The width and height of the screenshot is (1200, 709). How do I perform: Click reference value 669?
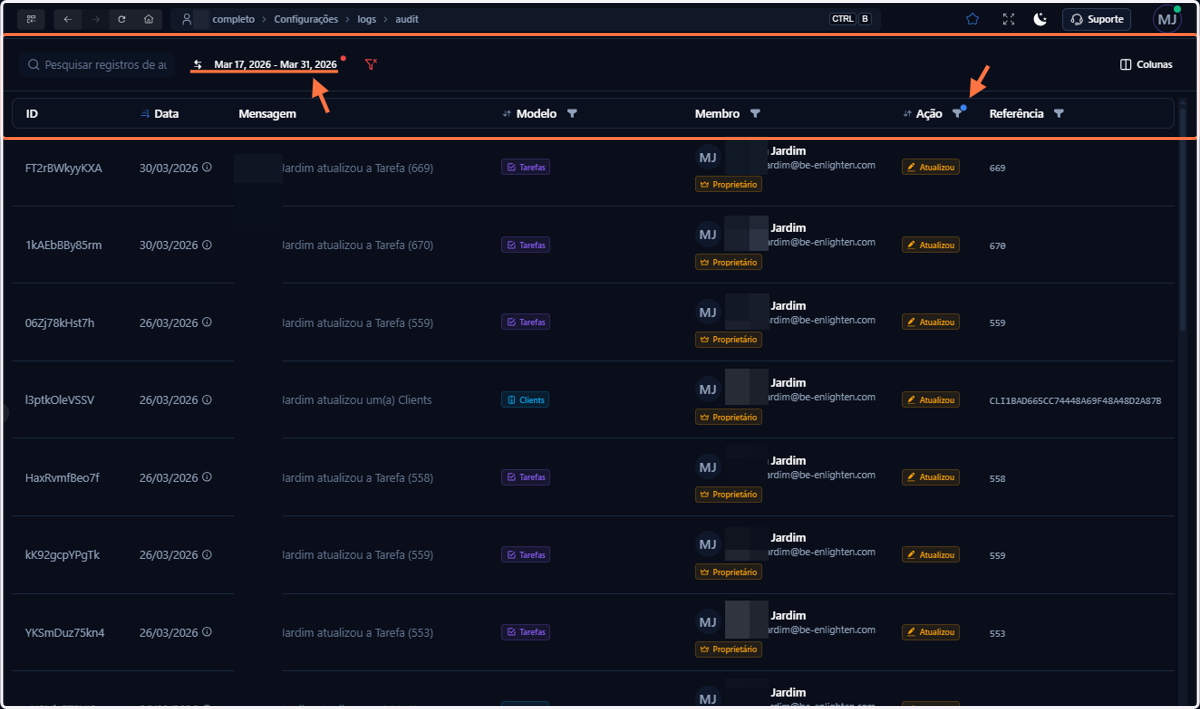[x=997, y=168]
